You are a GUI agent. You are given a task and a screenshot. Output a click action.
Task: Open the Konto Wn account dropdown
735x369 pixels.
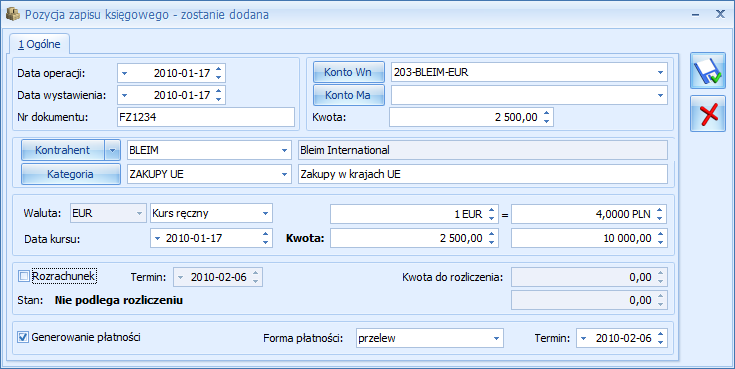(660, 73)
